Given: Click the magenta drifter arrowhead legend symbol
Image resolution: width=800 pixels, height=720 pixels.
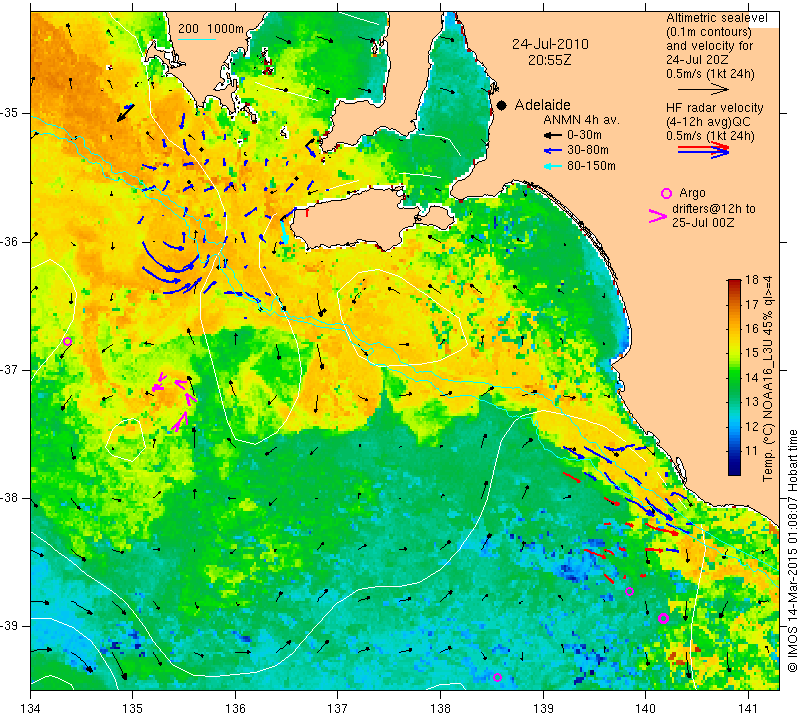Looking at the screenshot, I should [658, 216].
